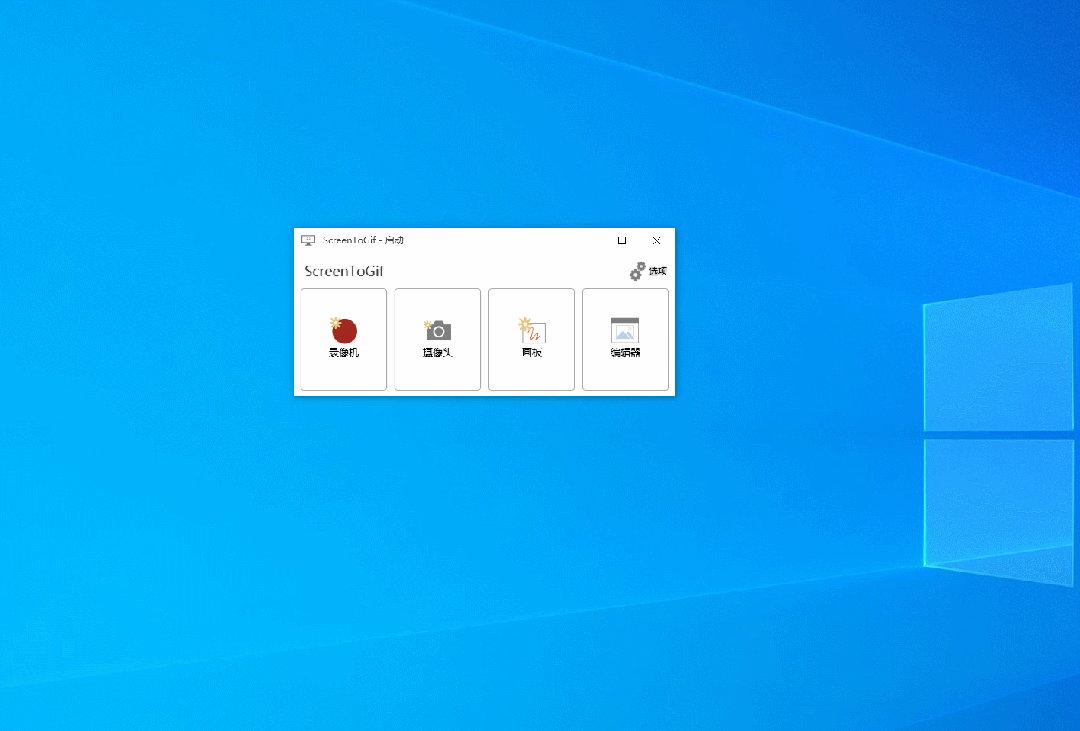1080x731 pixels.
Task: Close the ScreenToGif startup window
Action: point(656,240)
